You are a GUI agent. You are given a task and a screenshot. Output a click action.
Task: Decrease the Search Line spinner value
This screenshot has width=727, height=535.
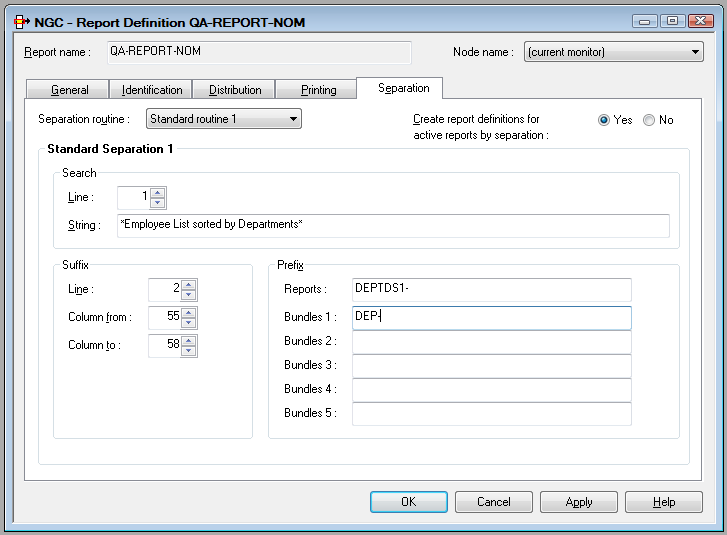[x=158, y=203]
